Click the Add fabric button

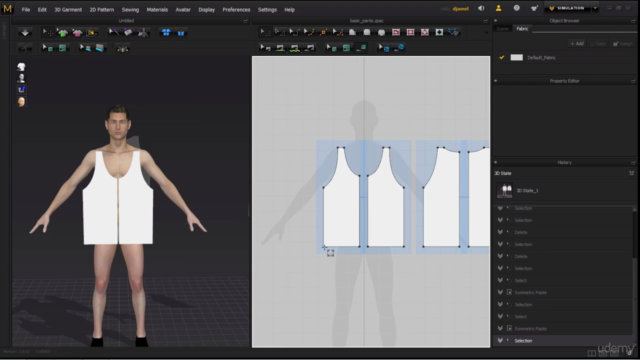tap(577, 43)
